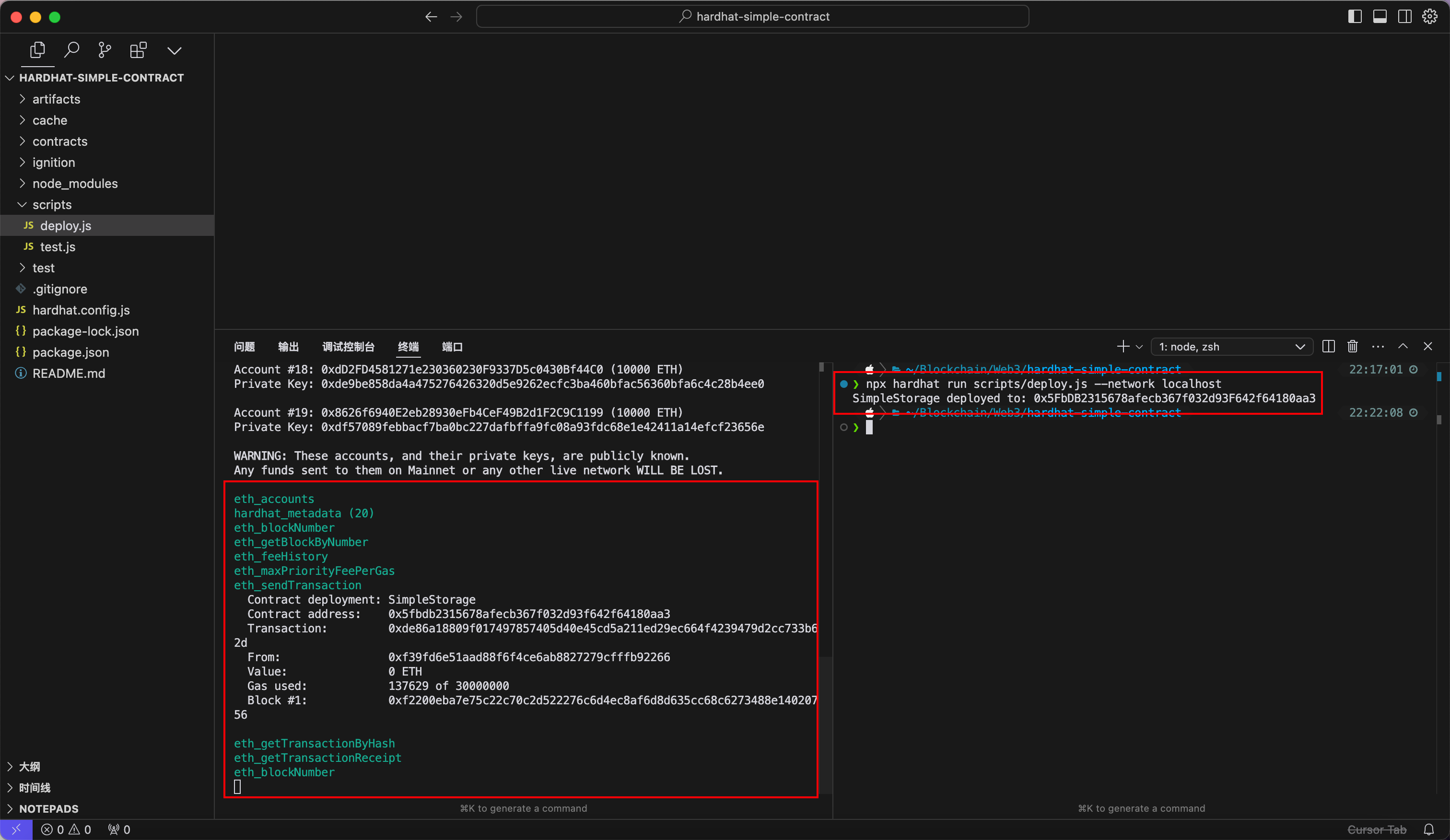Viewport: 1450px width, 840px height.
Task: Open the Source Control view icon
Action: [x=105, y=51]
